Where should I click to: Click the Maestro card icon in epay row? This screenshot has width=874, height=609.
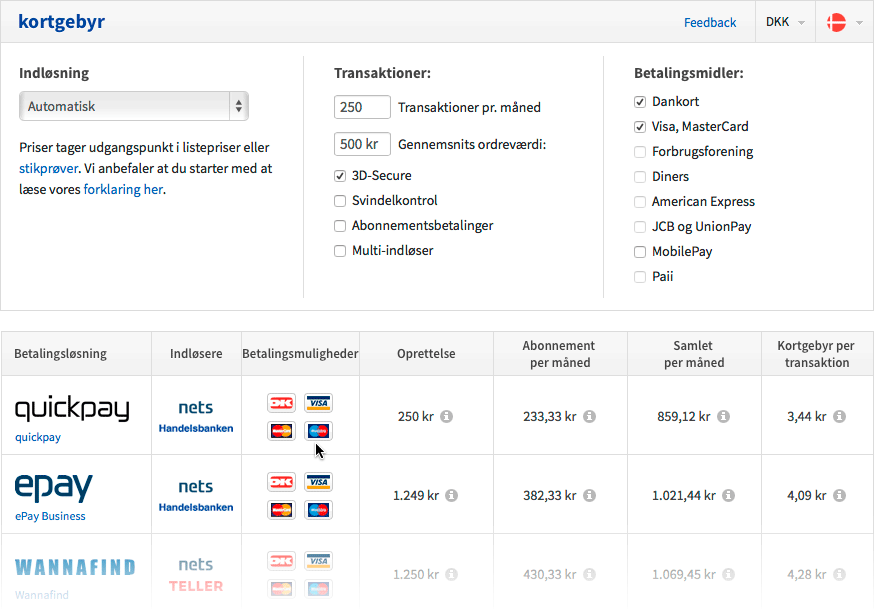[318, 510]
